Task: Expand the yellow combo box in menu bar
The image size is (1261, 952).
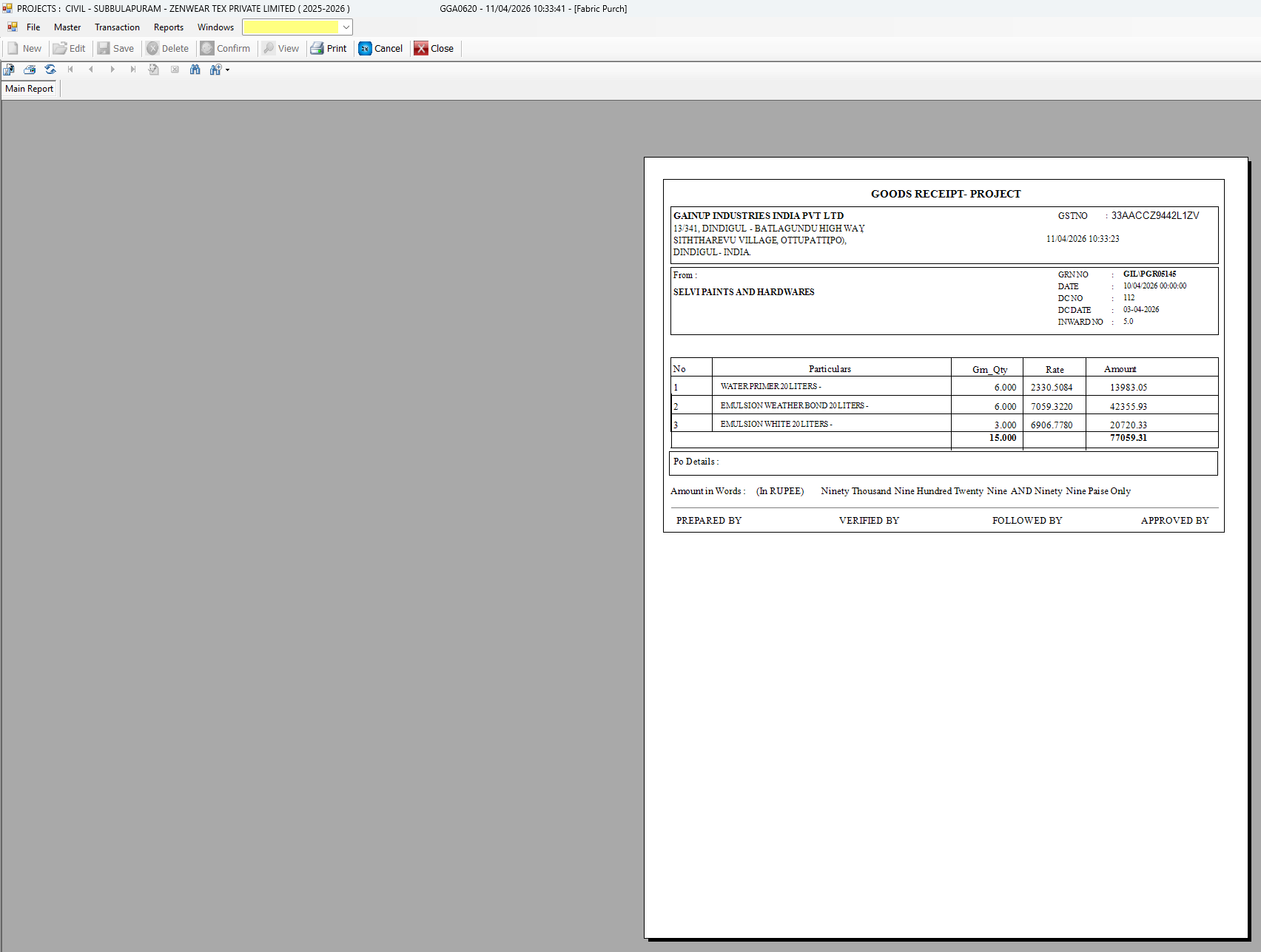Action: 346,27
